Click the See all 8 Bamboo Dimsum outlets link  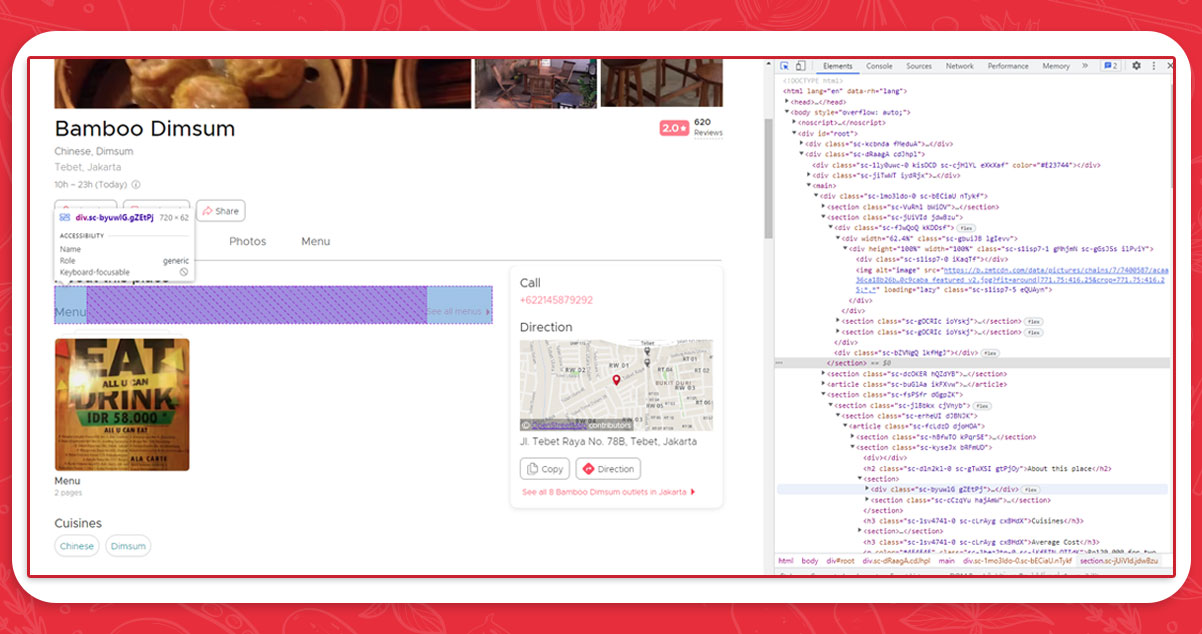(607, 492)
